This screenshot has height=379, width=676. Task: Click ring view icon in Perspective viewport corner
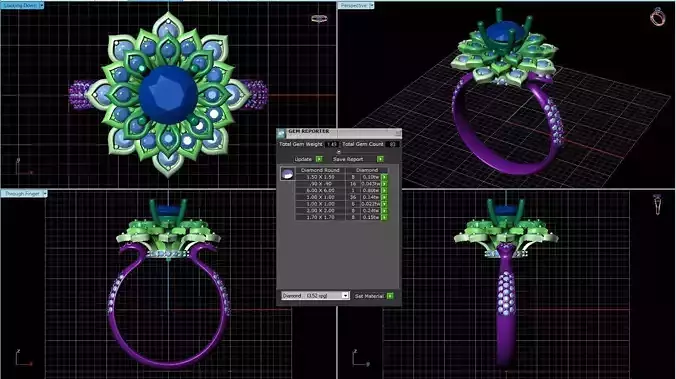[x=657, y=17]
